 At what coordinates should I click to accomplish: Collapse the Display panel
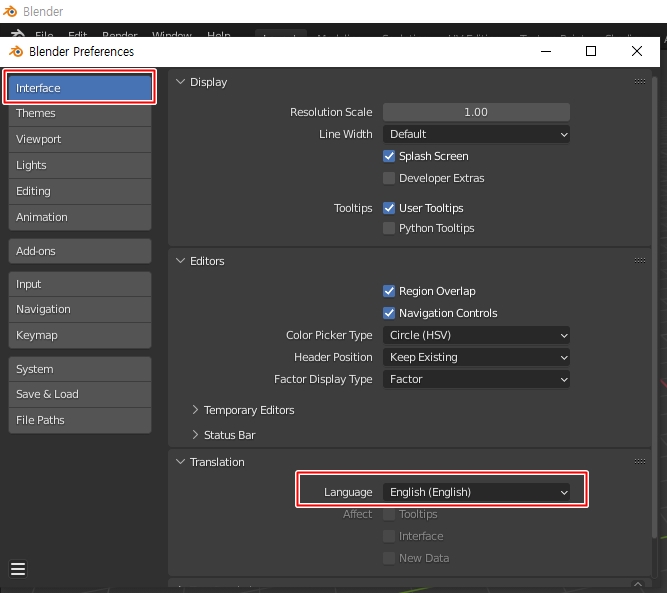point(180,82)
